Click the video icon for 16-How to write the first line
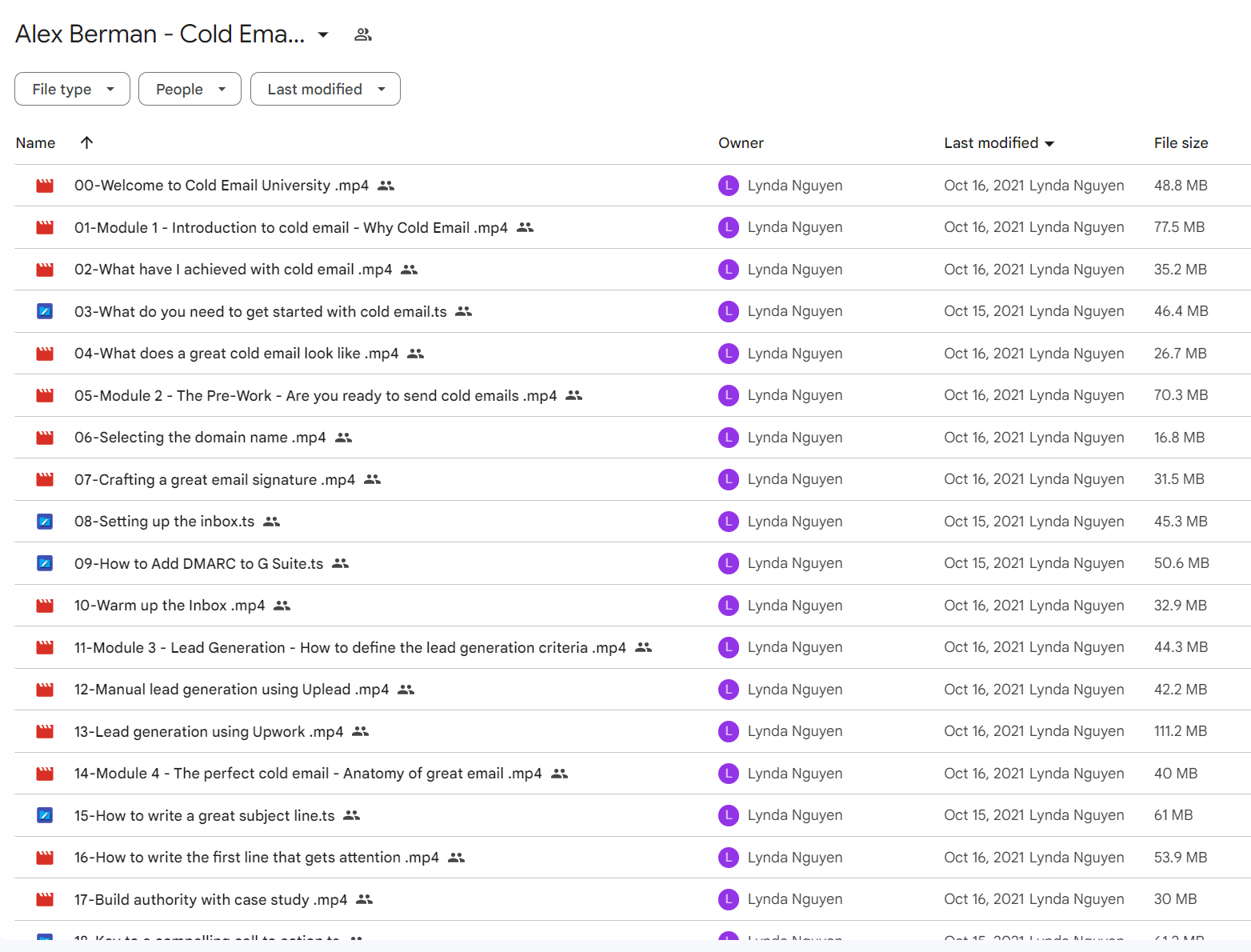Screen dimensions: 1251x952 (45, 858)
